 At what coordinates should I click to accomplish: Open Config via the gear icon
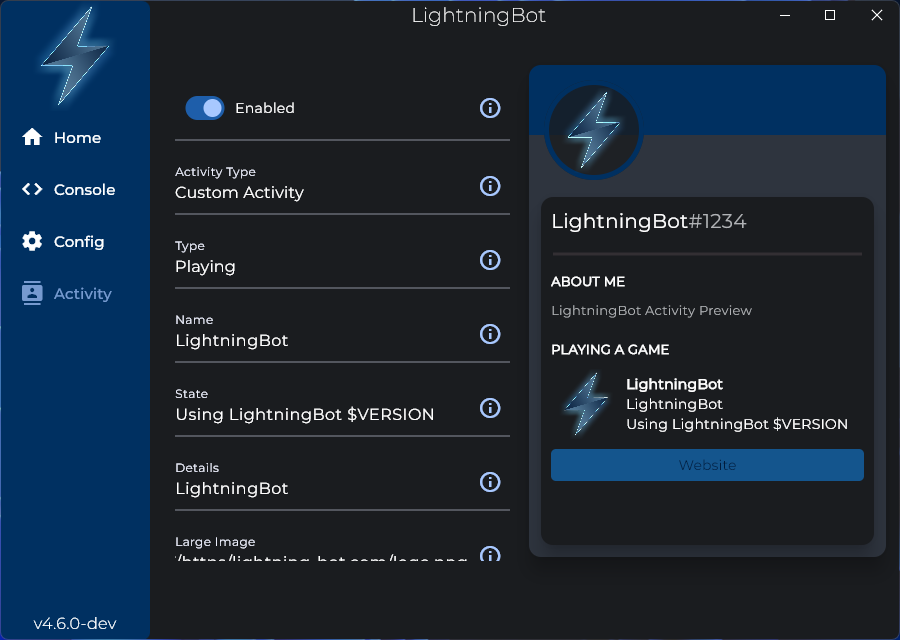[31, 241]
